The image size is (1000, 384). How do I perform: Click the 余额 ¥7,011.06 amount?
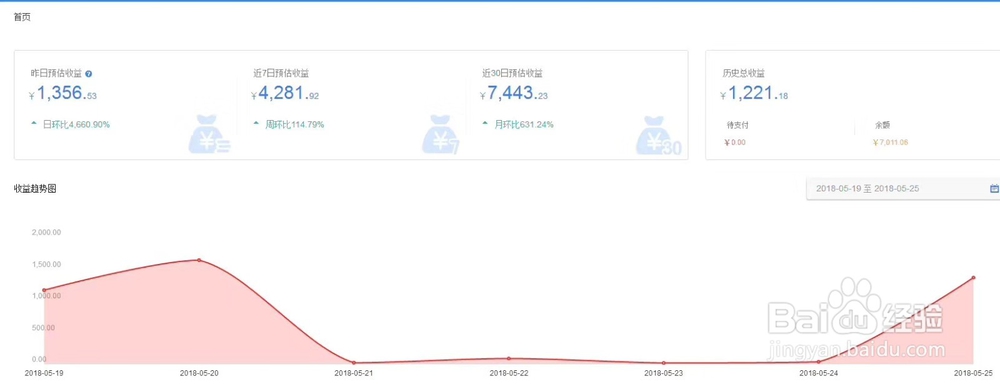890,142
